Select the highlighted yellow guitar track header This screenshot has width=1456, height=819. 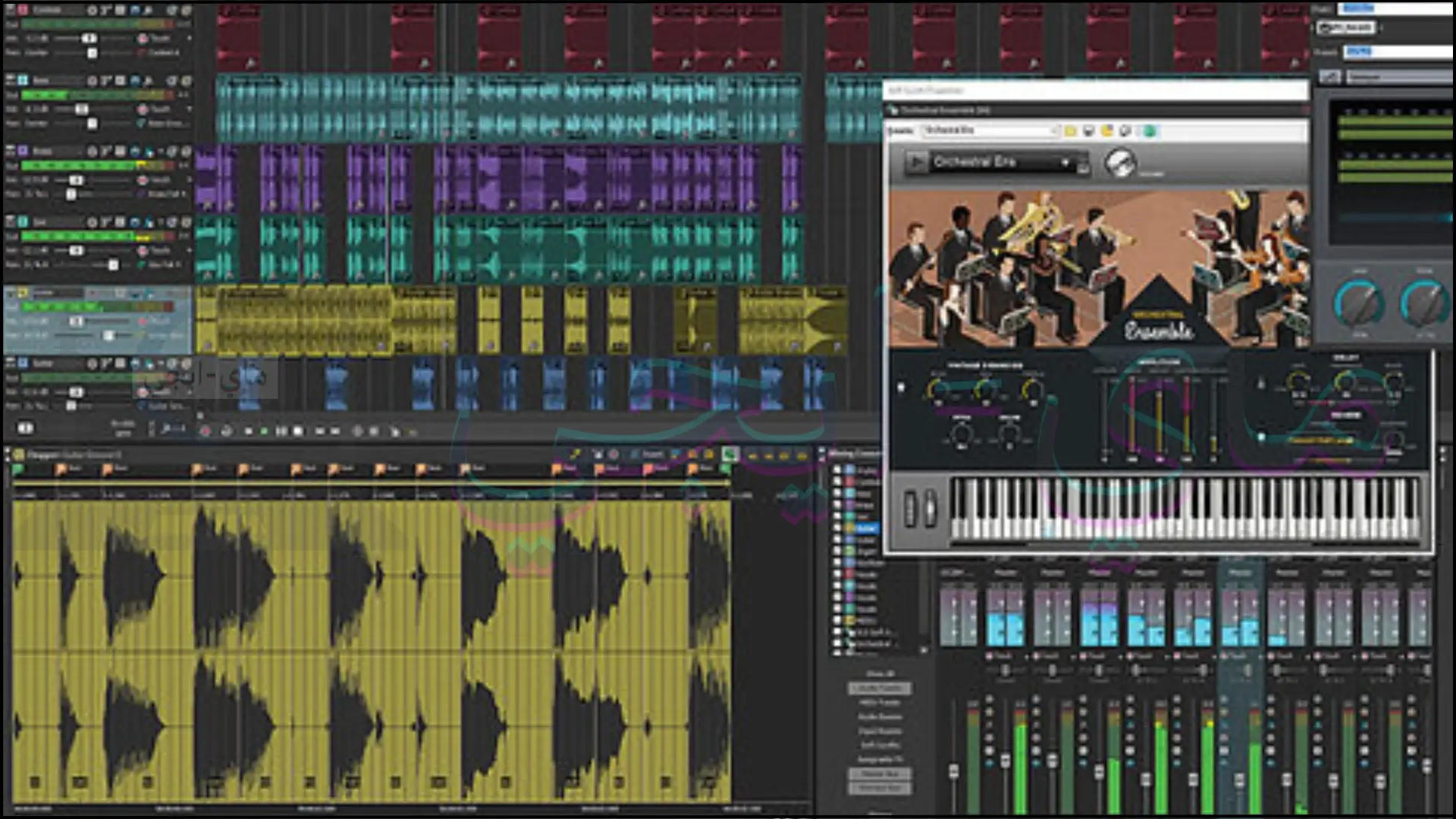coord(97,318)
